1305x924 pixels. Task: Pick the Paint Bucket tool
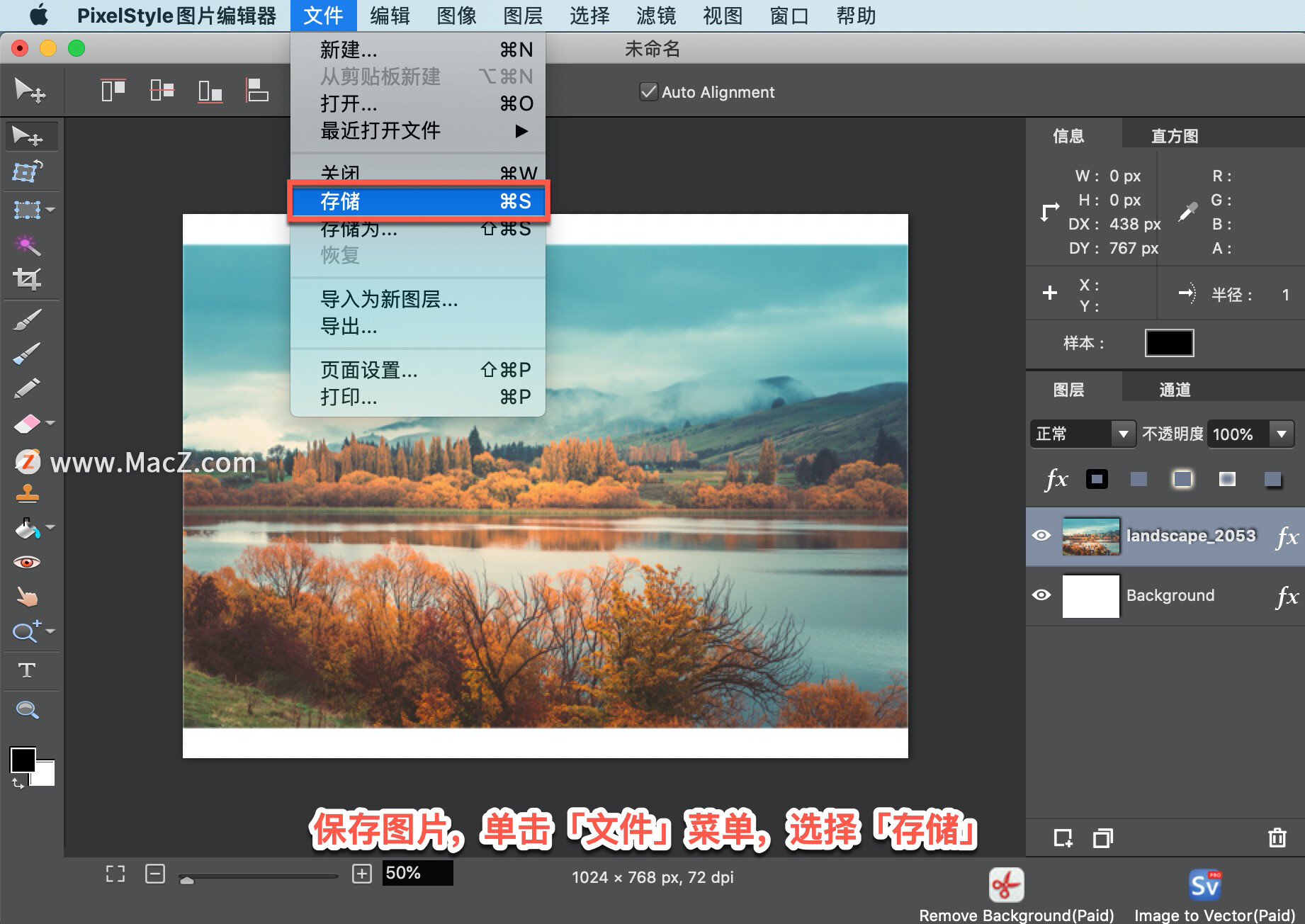pyautogui.click(x=26, y=528)
